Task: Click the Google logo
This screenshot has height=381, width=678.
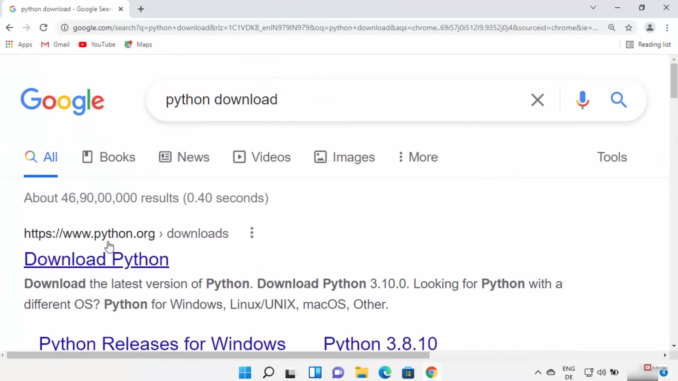Action: pyautogui.click(x=62, y=101)
